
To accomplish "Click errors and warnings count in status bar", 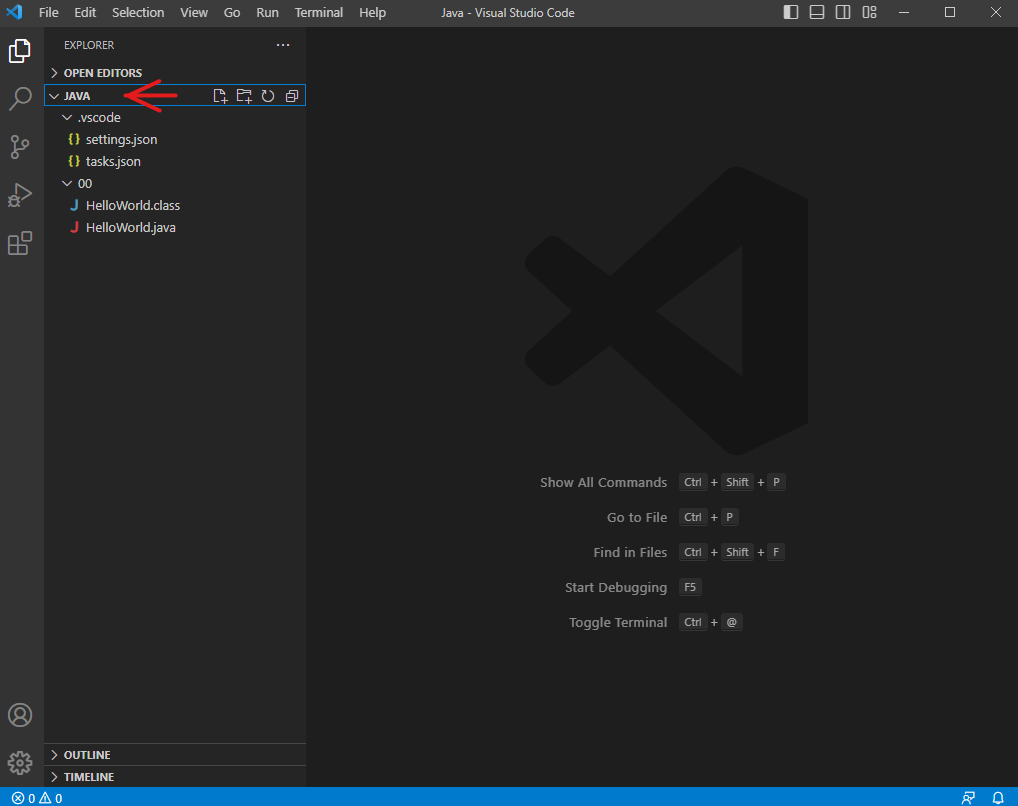I will pyautogui.click(x=37, y=798).
